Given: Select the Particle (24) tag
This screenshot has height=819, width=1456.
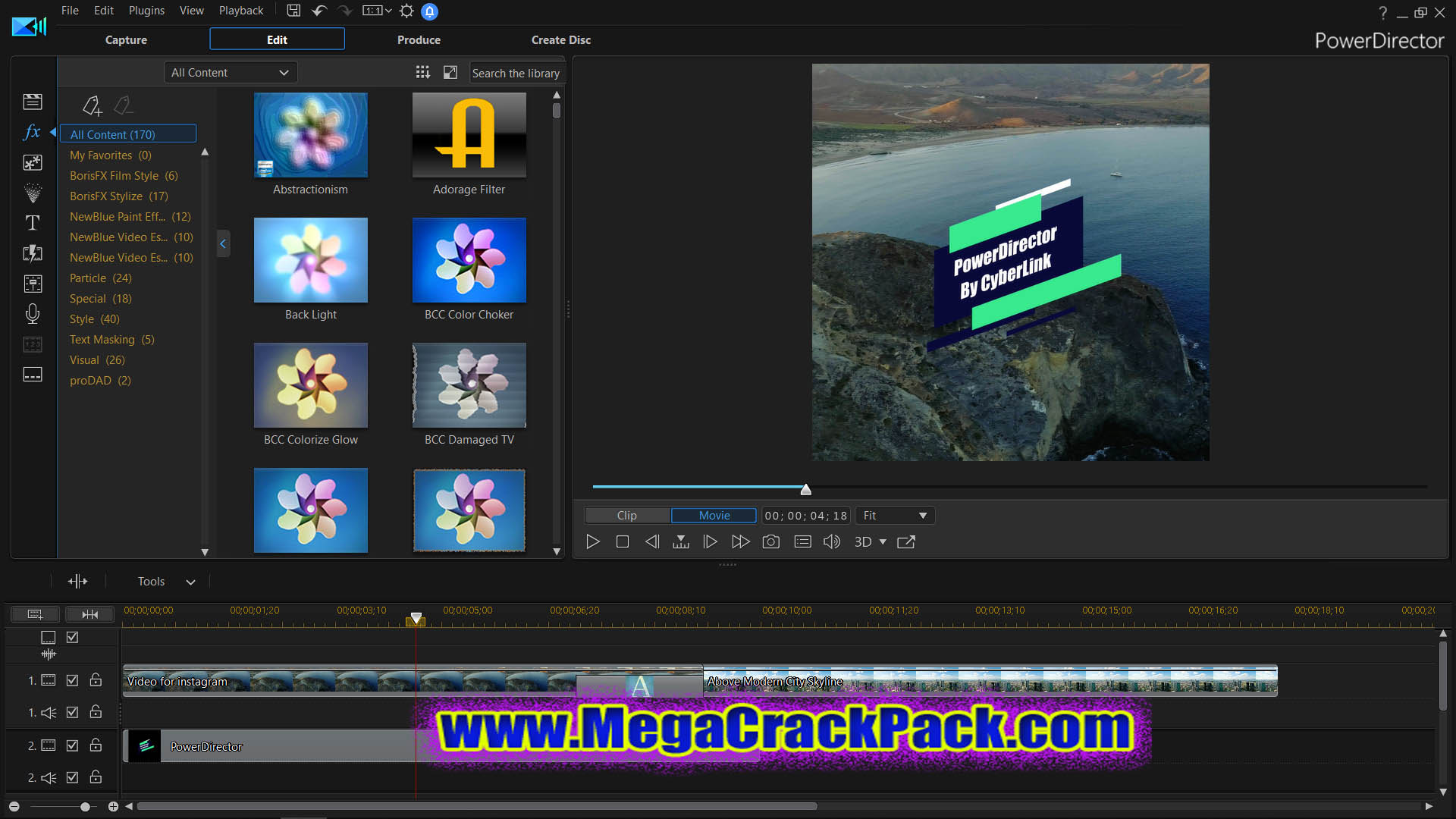Looking at the screenshot, I should 101,278.
